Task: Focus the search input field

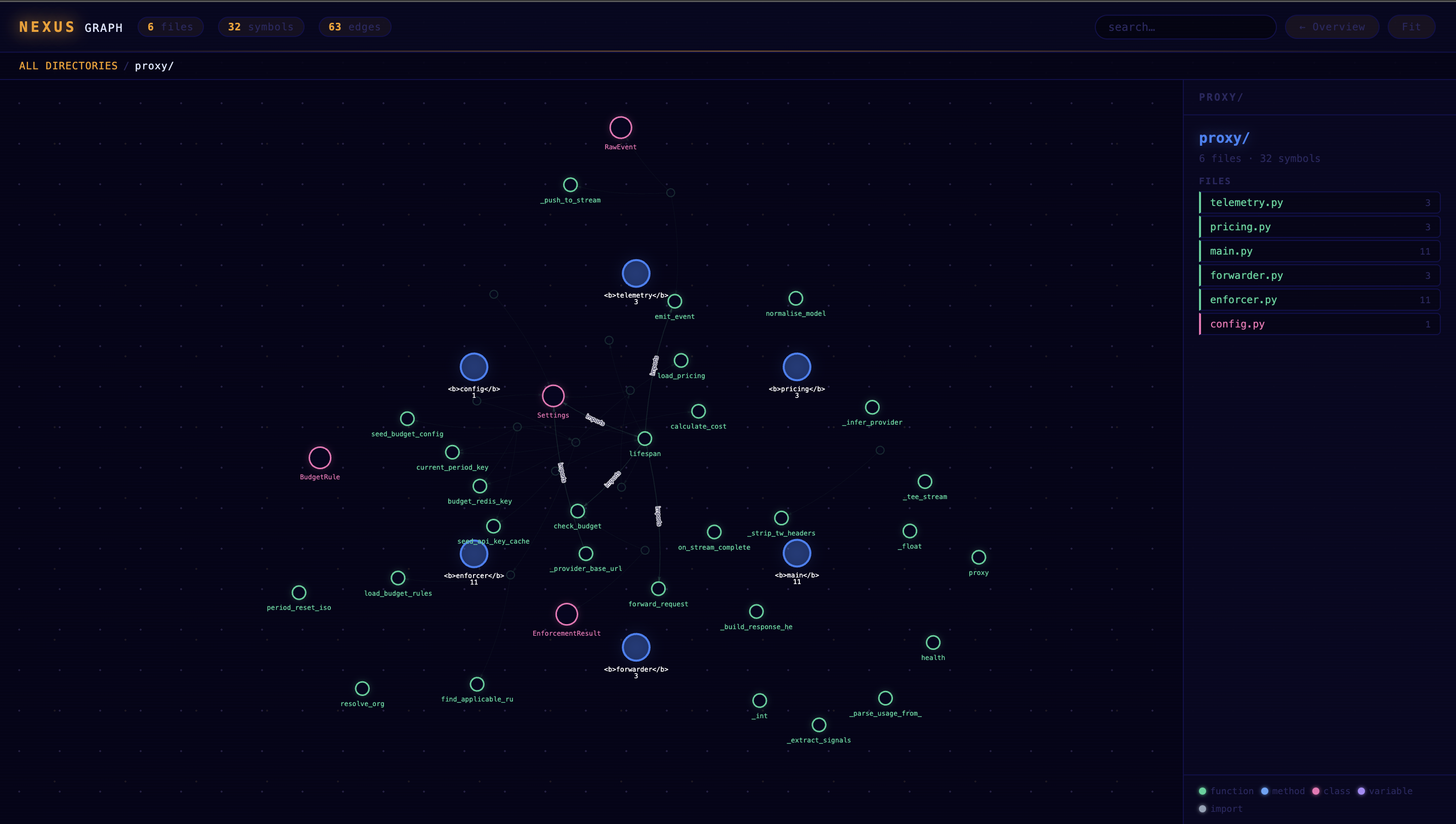Action: [x=1185, y=27]
